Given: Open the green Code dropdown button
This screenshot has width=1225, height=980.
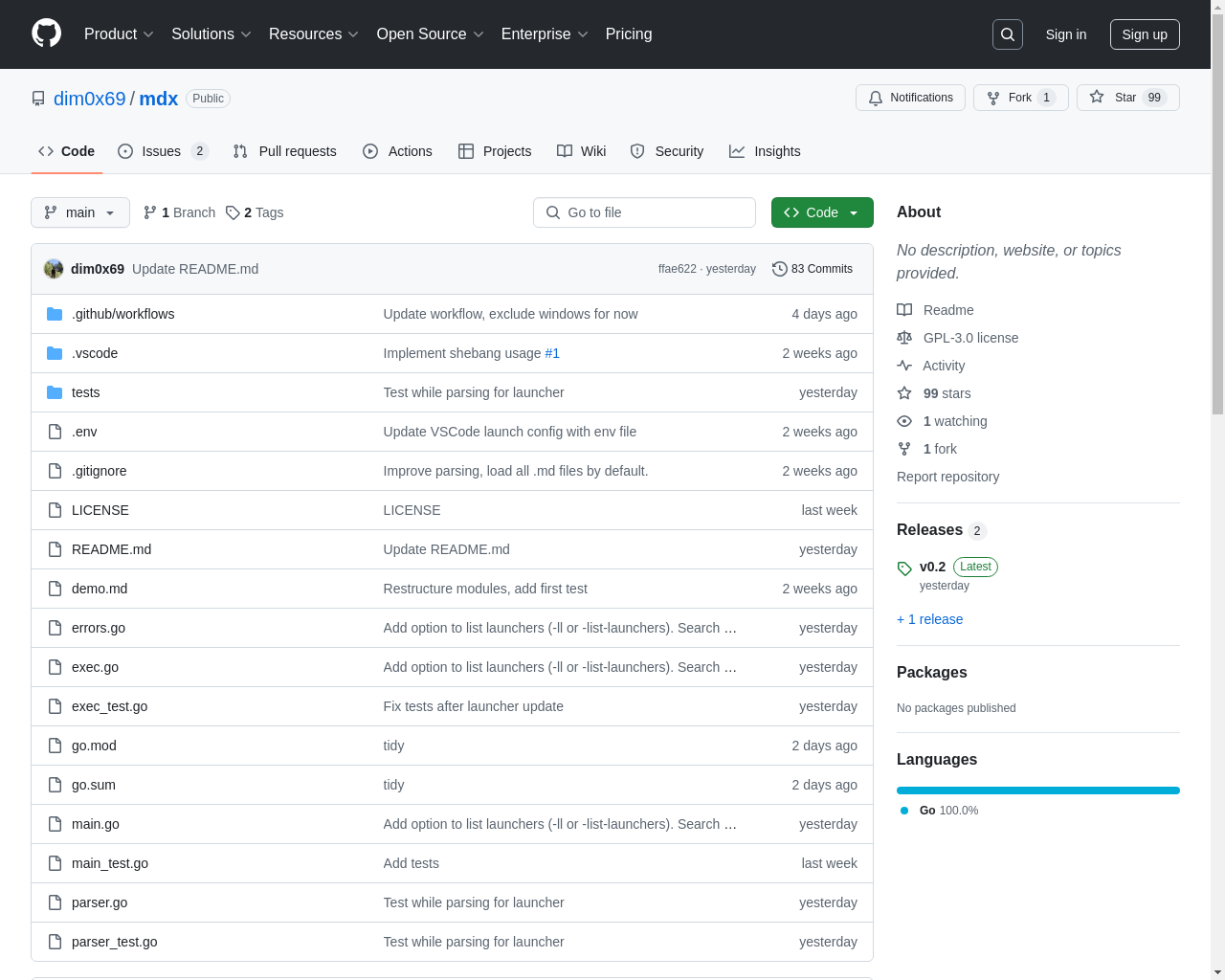Looking at the screenshot, I should [822, 212].
